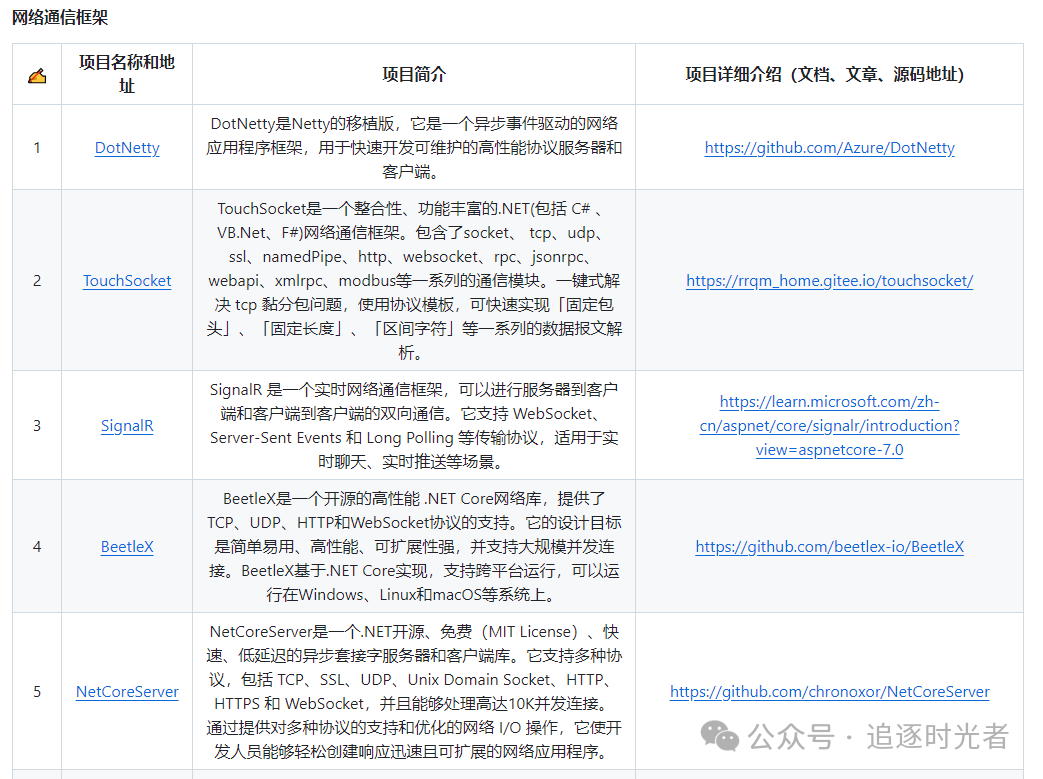Screen dimensions: 1043x779
Task: Click the 项目名称和地址 column header
Action: 127,74
